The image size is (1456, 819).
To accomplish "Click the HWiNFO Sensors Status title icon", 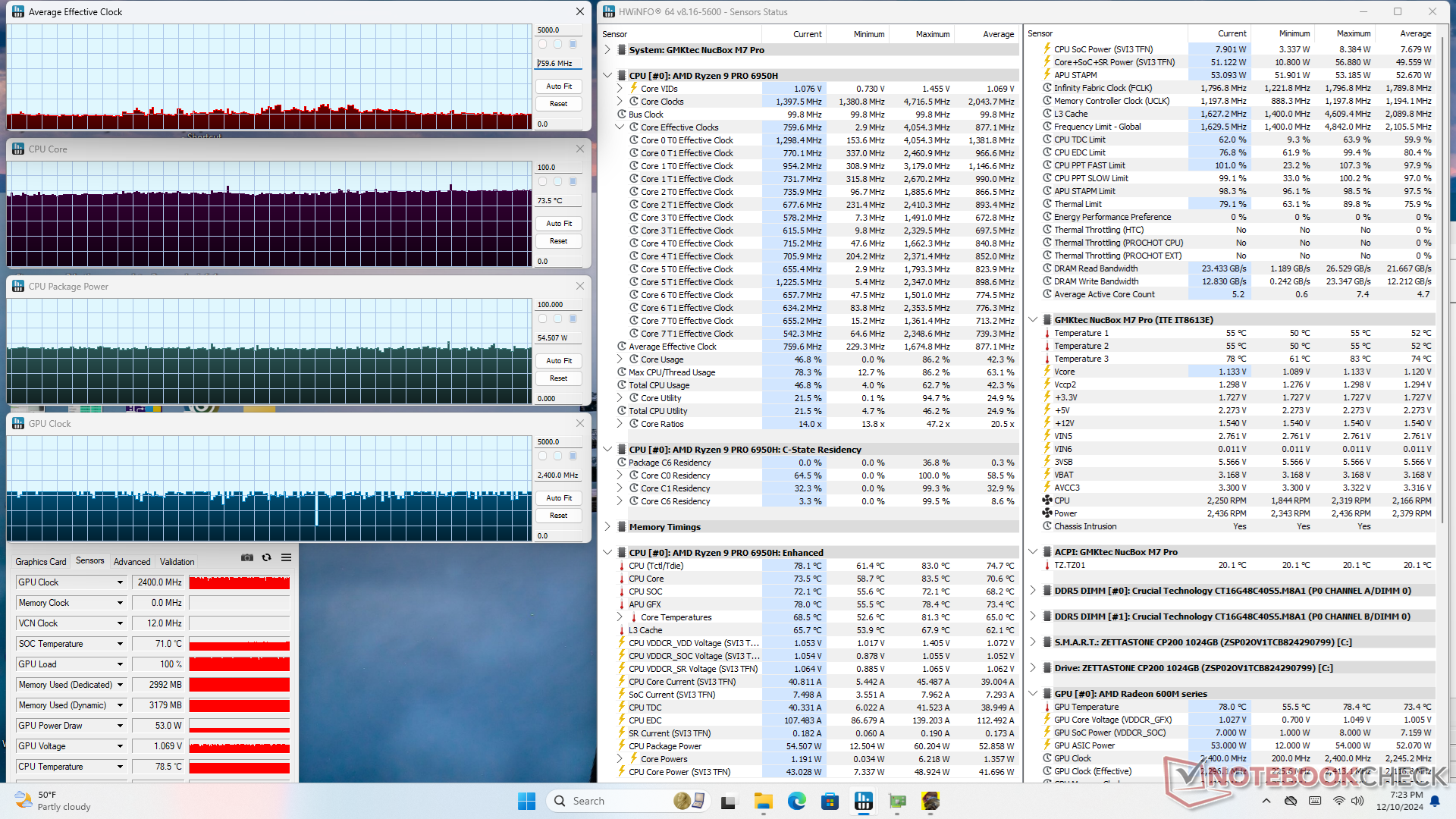I will pyautogui.click(x=608, y=11).
